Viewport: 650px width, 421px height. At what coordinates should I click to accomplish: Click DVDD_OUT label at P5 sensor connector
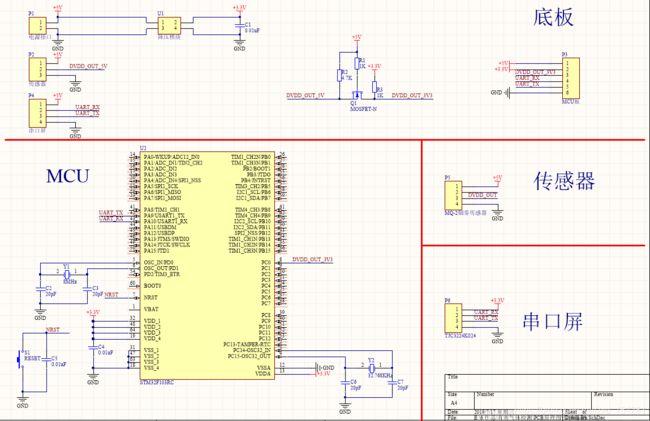(x=483, y=195)
